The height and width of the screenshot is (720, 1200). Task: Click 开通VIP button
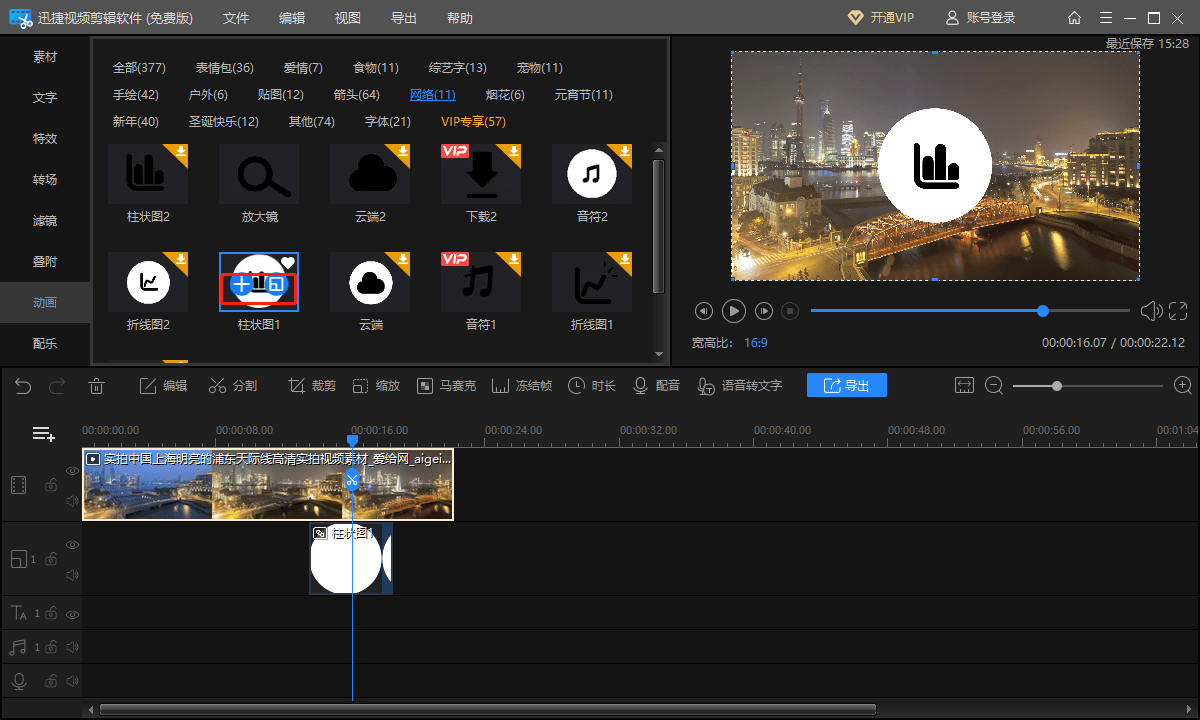pos(881,18)
